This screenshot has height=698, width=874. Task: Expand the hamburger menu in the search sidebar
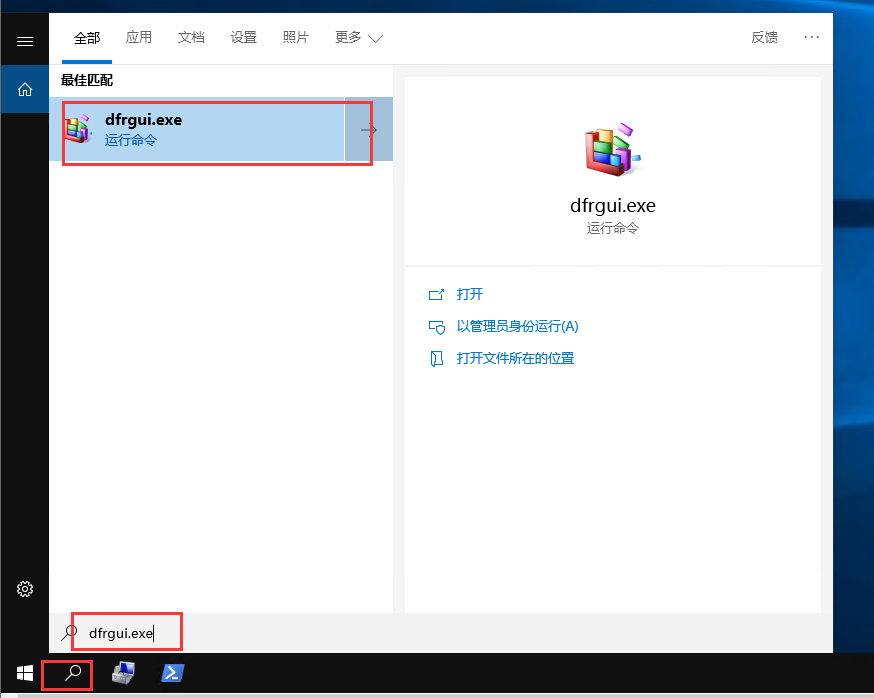click(x=25, y=41)
